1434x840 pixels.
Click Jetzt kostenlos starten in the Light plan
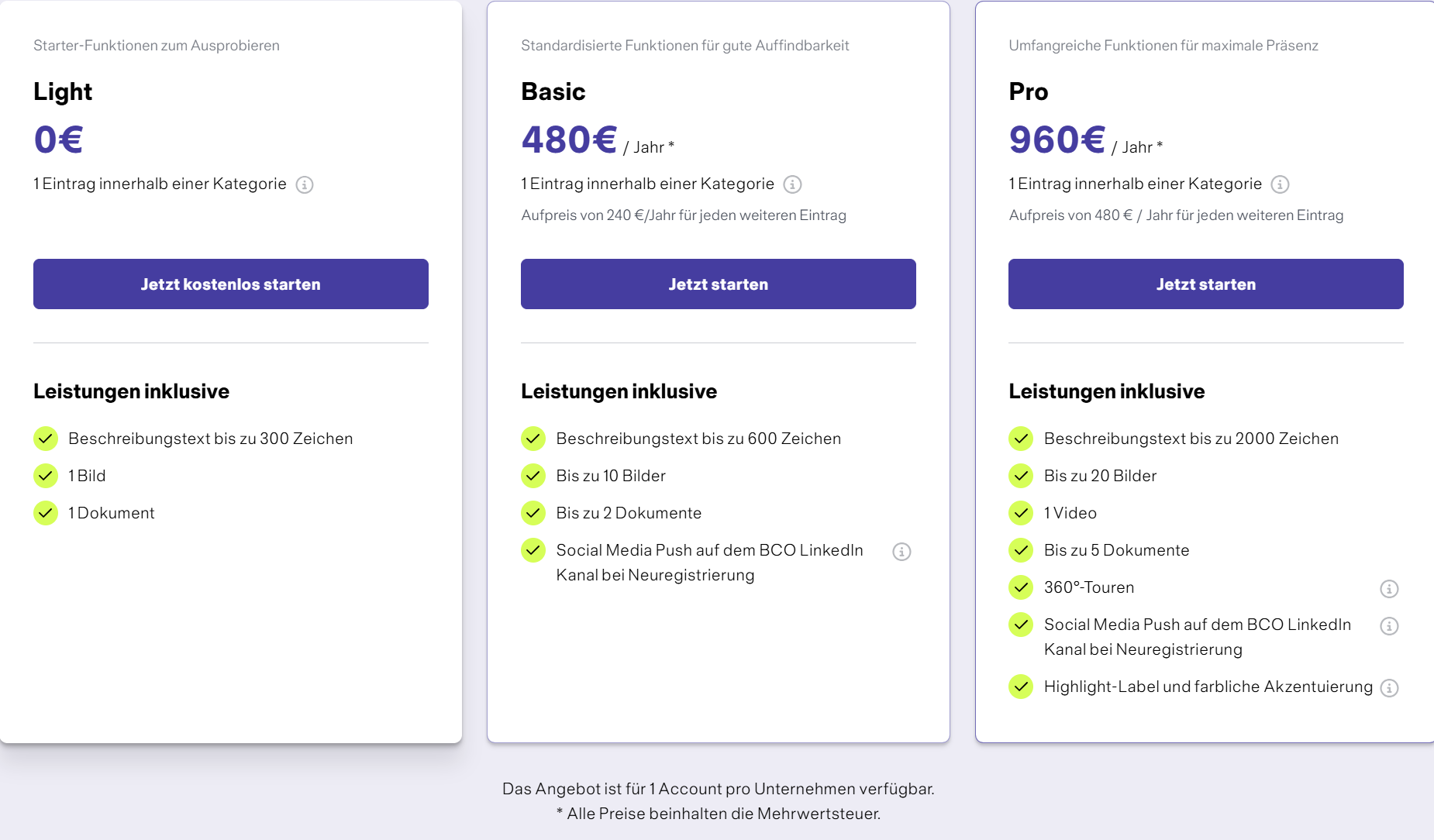pyautogui.click(x=230, y=284)
